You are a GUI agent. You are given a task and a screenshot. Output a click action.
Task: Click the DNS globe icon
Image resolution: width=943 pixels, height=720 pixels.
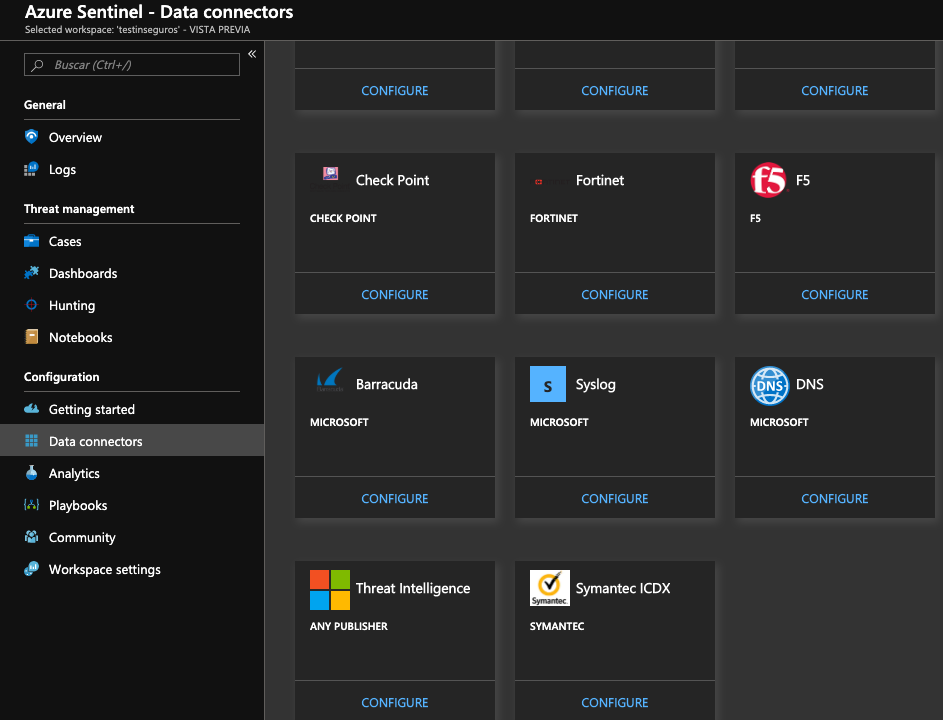pos(769,385)
